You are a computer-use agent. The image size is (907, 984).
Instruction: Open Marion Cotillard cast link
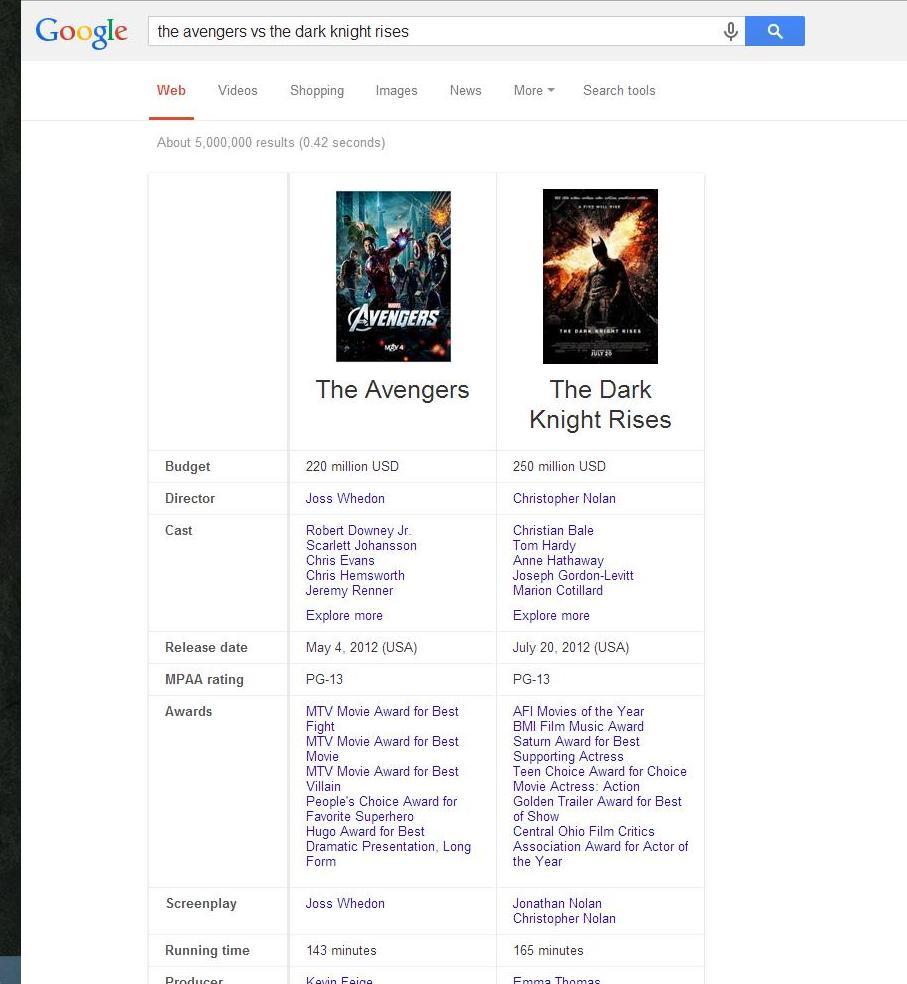[x=557, y=591]
